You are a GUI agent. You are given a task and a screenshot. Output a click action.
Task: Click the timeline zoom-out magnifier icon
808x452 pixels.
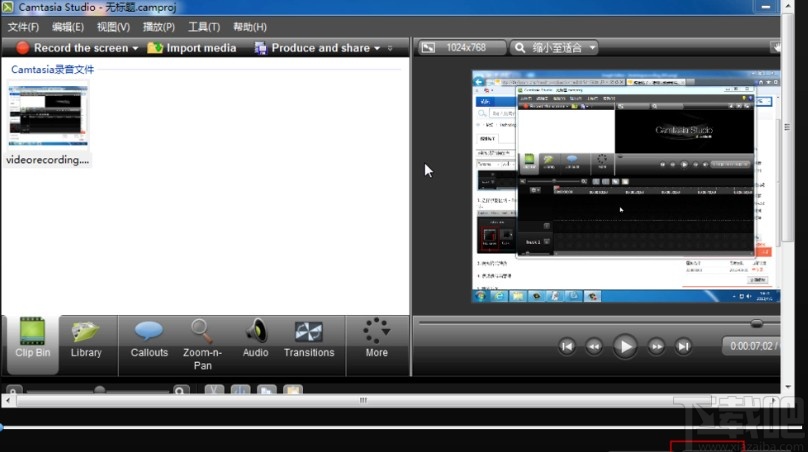[x=14, y=391]
